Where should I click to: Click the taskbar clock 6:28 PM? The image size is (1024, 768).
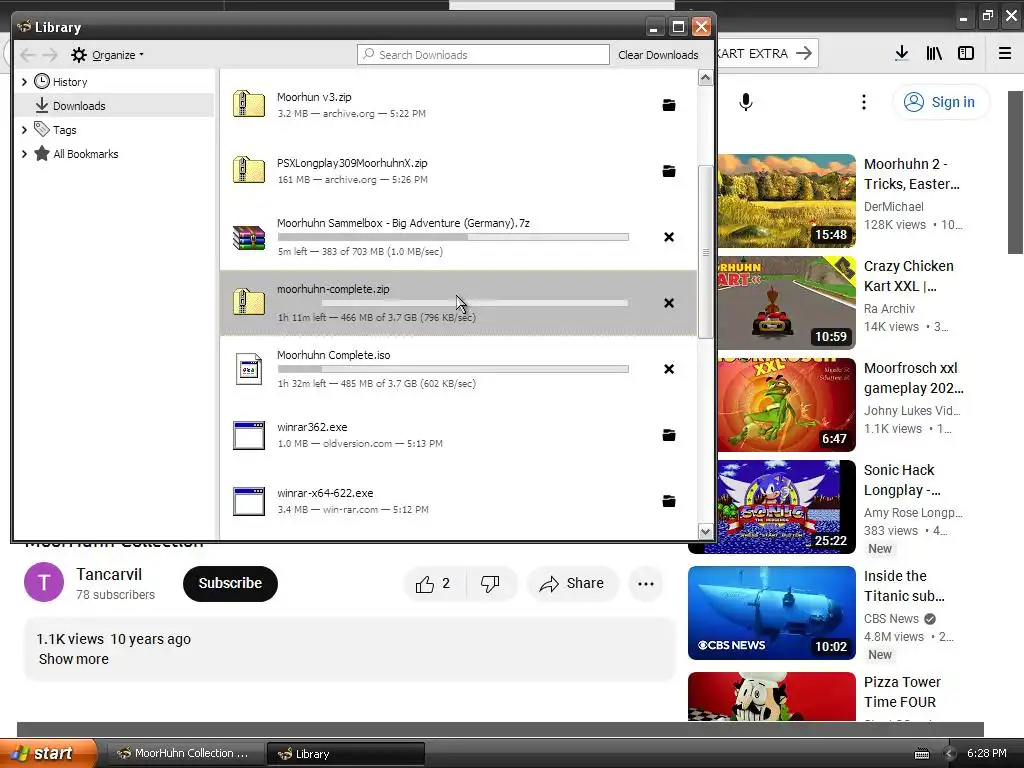[x=987, y=753]
